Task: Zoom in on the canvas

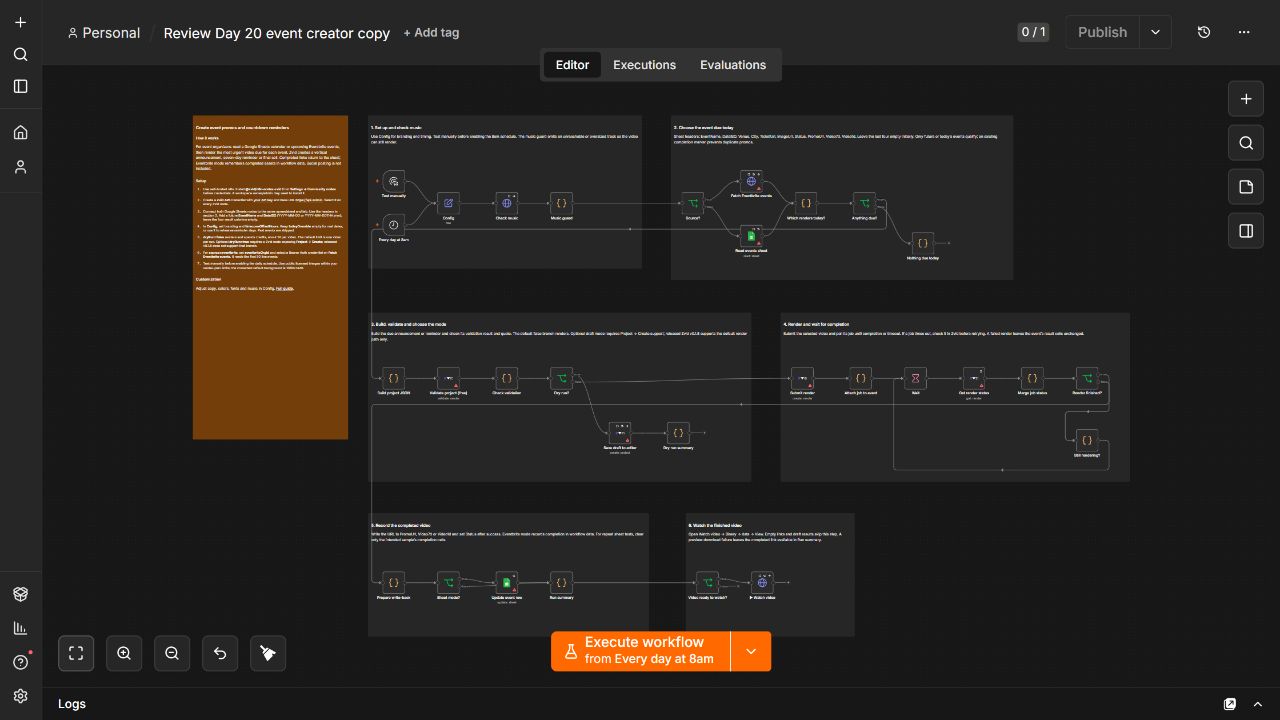Action: point(124,653)
